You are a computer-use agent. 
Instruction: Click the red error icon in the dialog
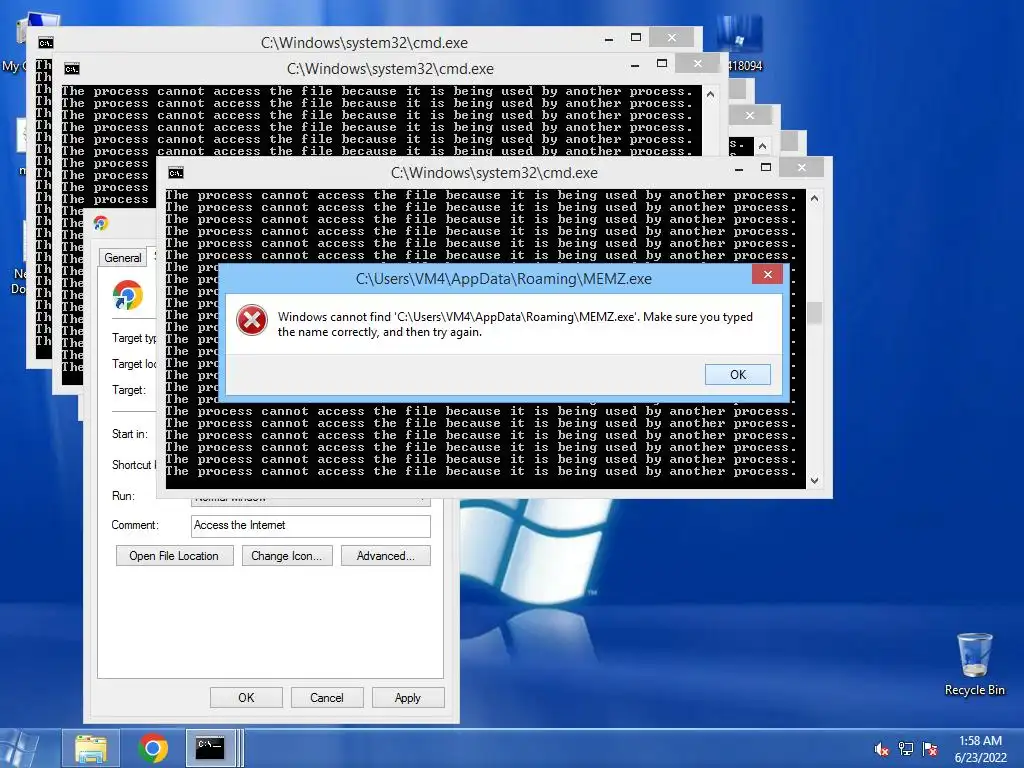click(x=252, y=321)
